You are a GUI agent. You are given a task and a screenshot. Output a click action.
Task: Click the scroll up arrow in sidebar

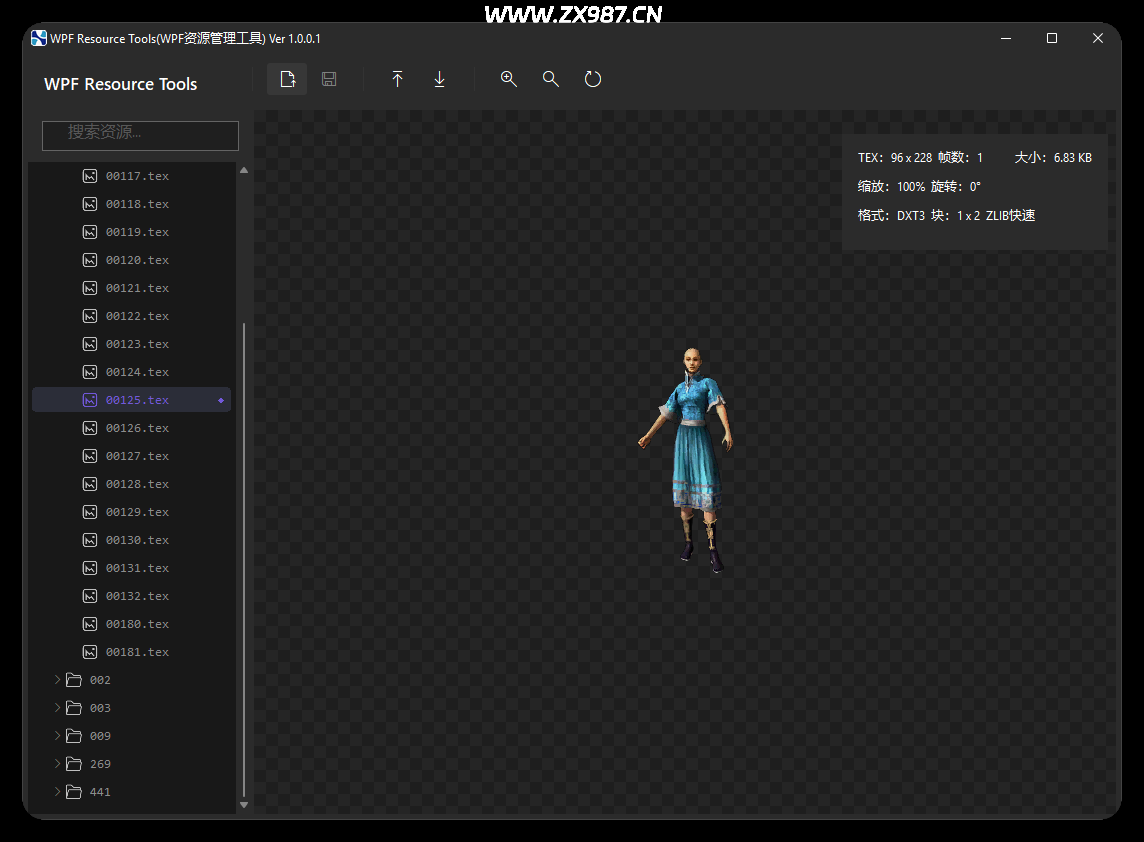coord(243,171)
